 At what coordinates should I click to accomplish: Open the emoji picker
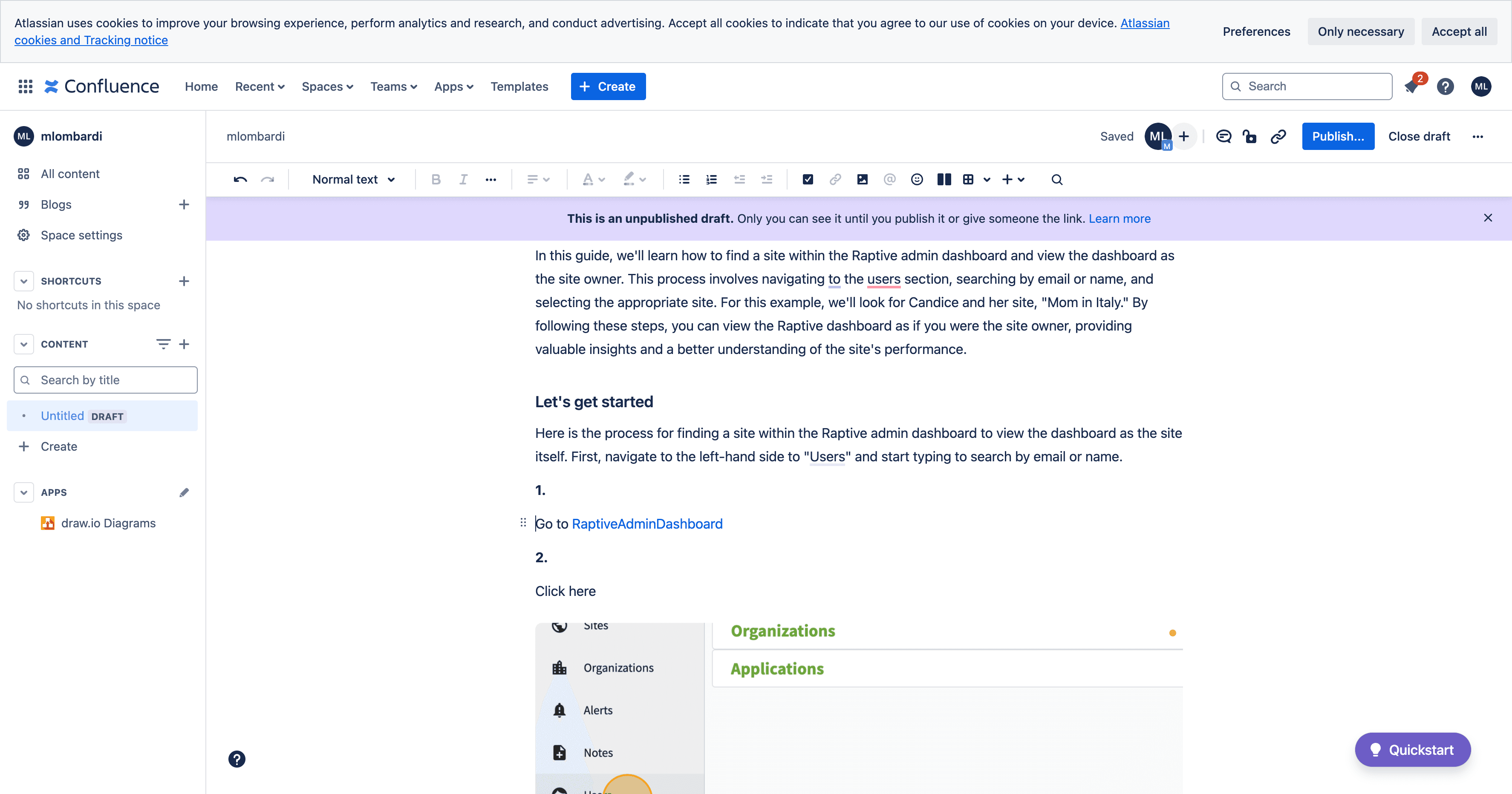917,180
